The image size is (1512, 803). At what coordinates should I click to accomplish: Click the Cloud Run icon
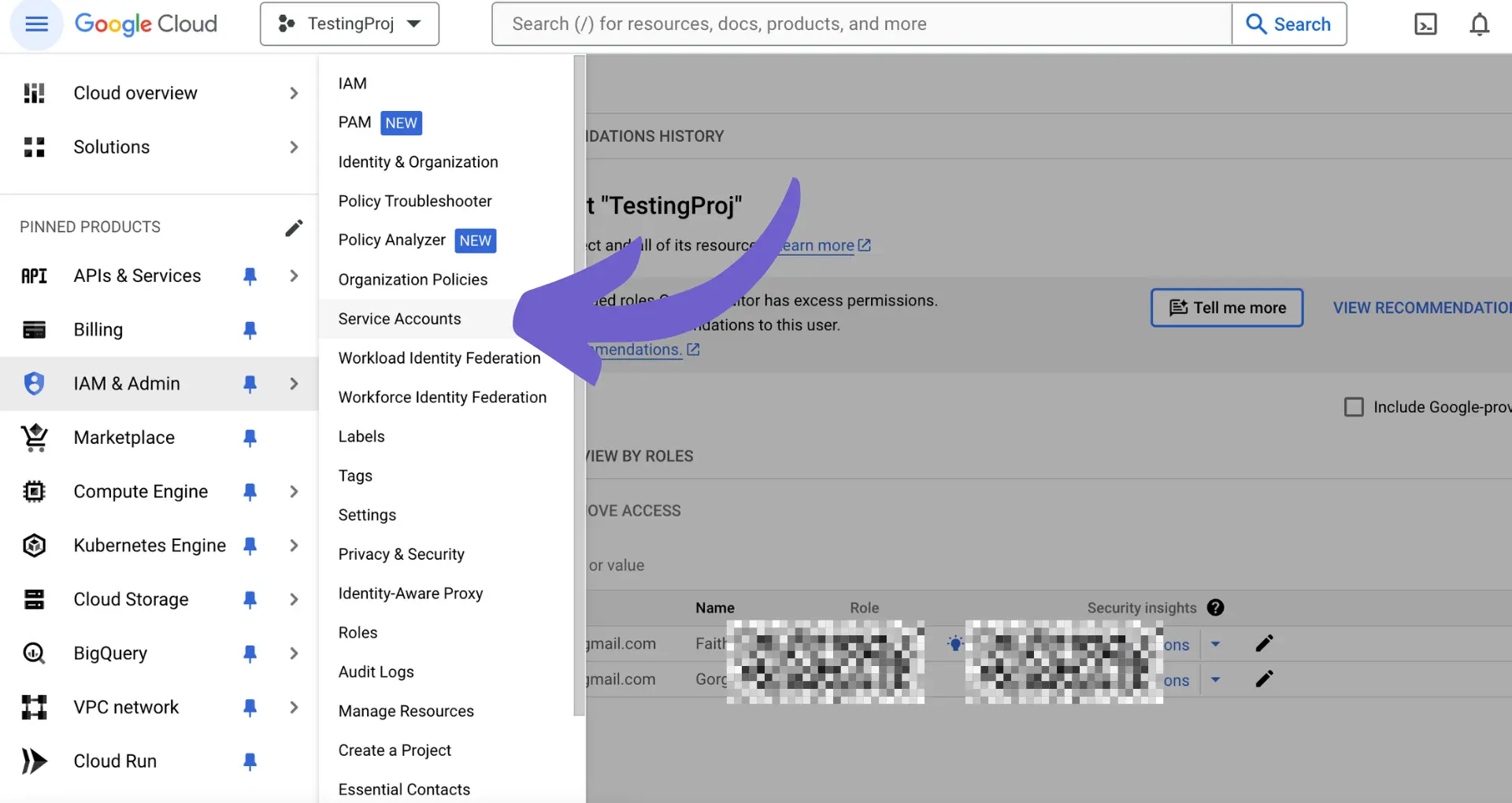point(34,761)
